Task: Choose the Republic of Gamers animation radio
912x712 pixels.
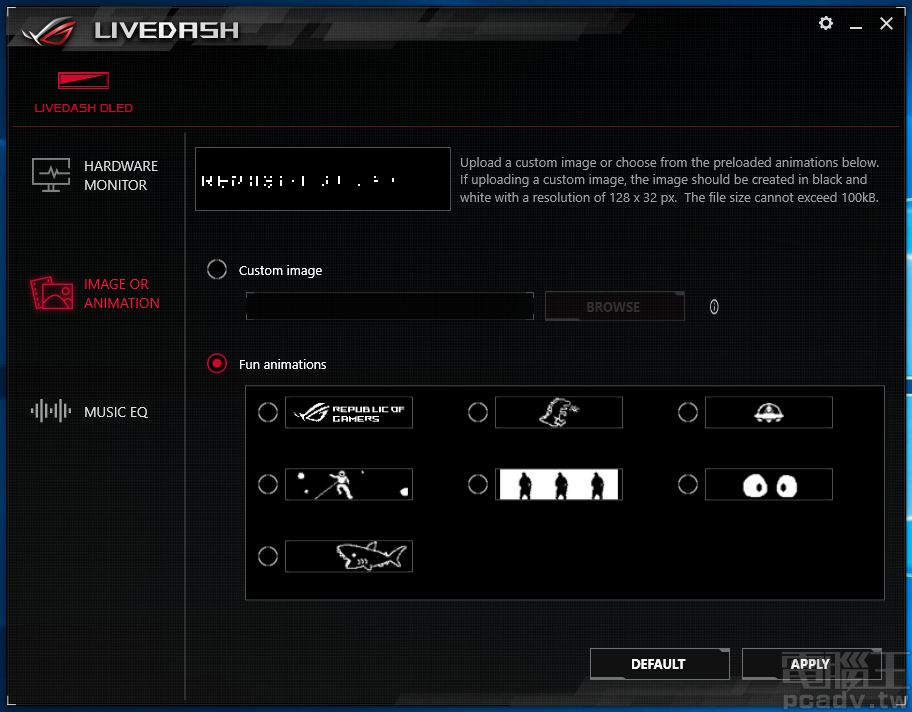Action: click(268, 412)
